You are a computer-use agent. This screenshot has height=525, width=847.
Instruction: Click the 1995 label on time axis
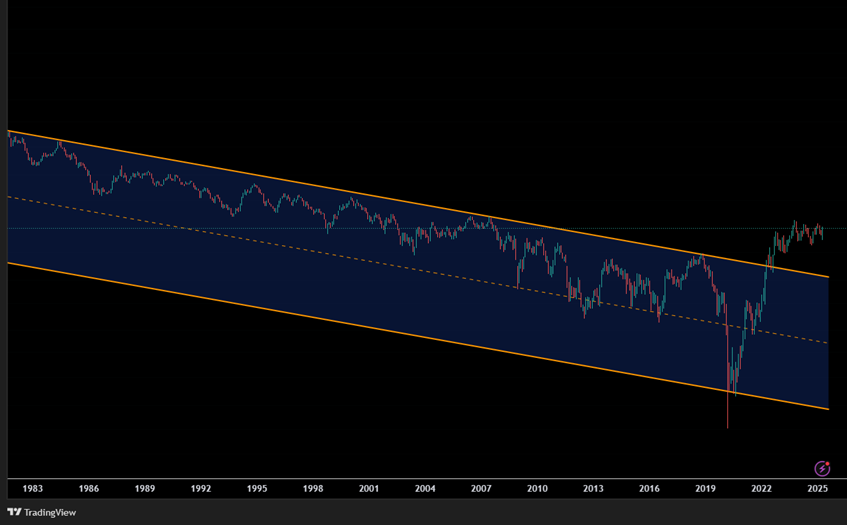[x=257, y=488]
